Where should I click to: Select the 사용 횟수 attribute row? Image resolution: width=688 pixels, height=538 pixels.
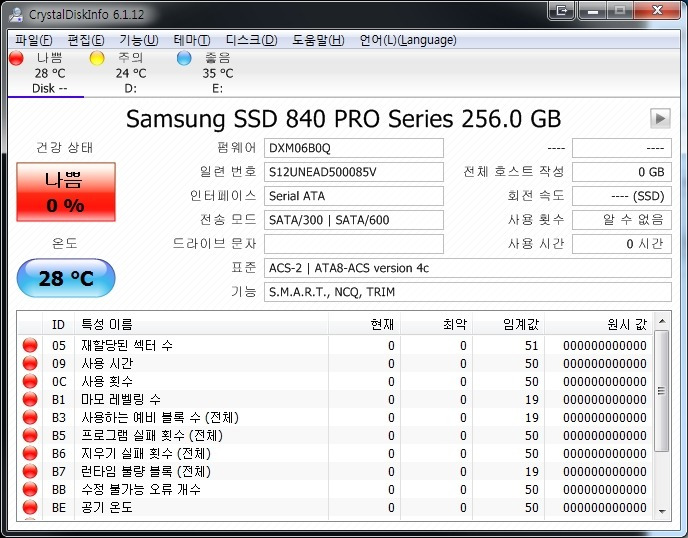coord(335,381)
